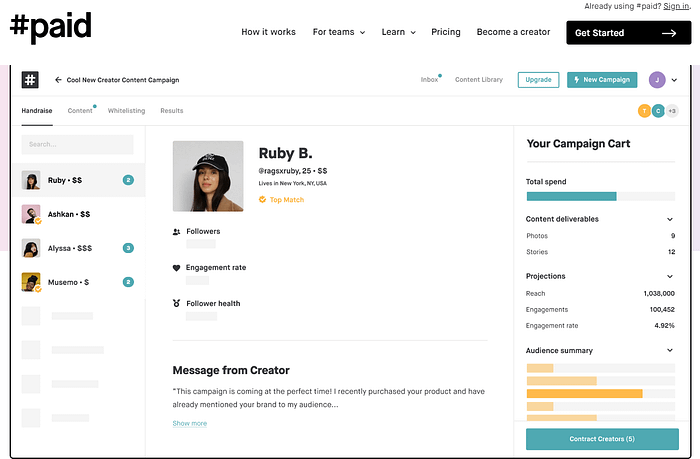The image size is (700, 459).
Task: Open the Pricing page
Action: click(446, 32)
